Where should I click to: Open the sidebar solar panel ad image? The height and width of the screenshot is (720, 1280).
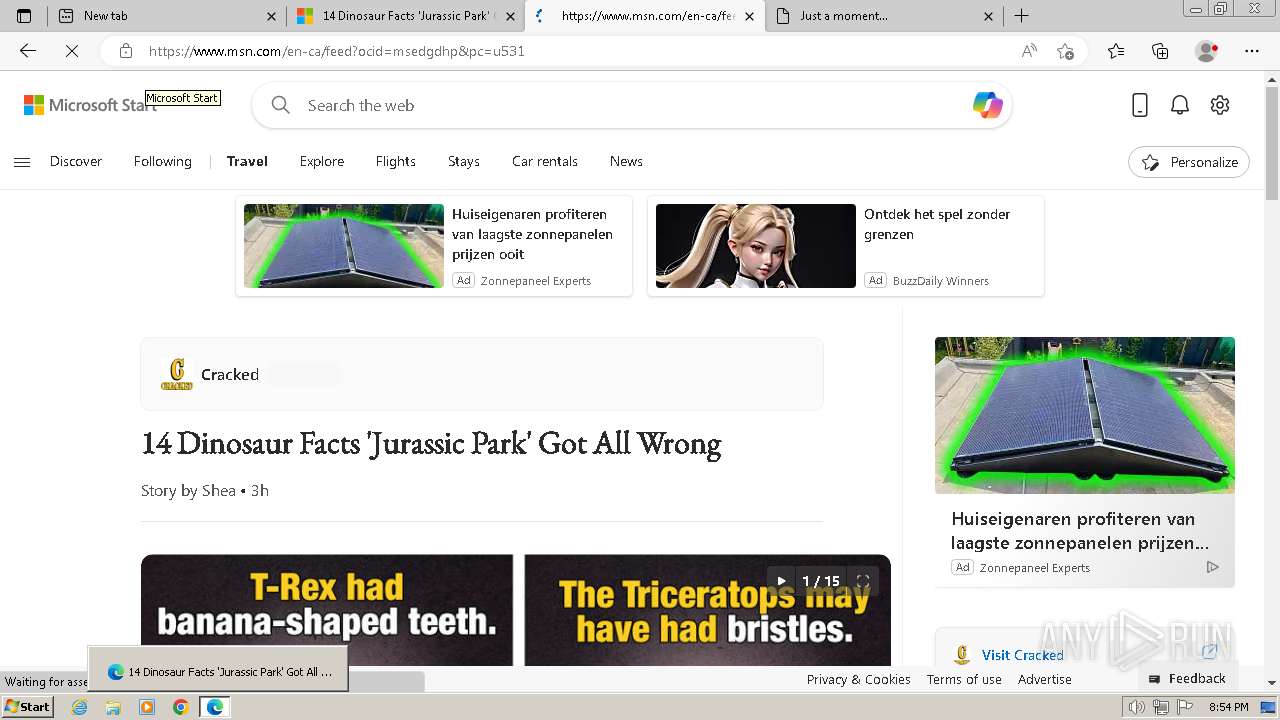pyautogui.click(x=1085, y=415)
